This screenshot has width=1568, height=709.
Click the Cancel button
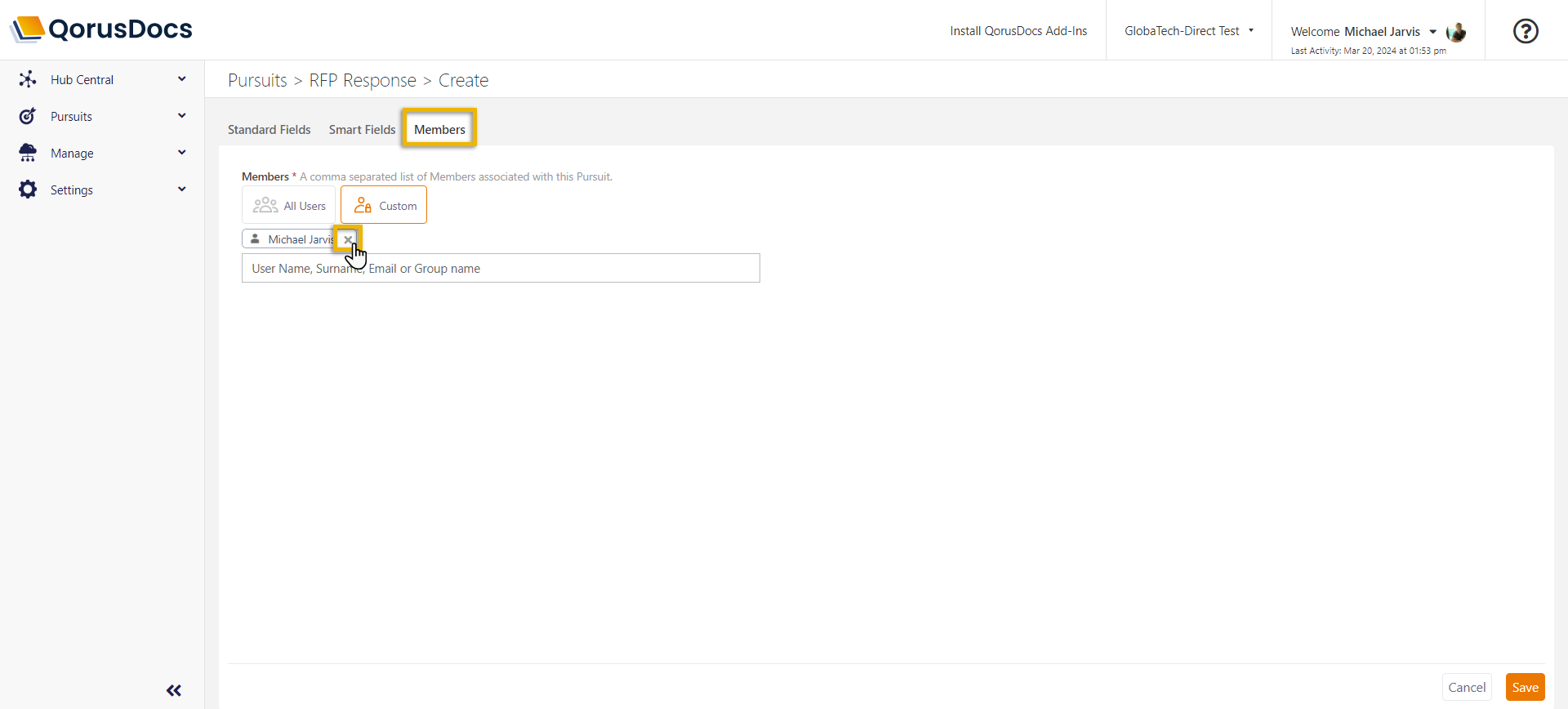(x=1467, y=687)
